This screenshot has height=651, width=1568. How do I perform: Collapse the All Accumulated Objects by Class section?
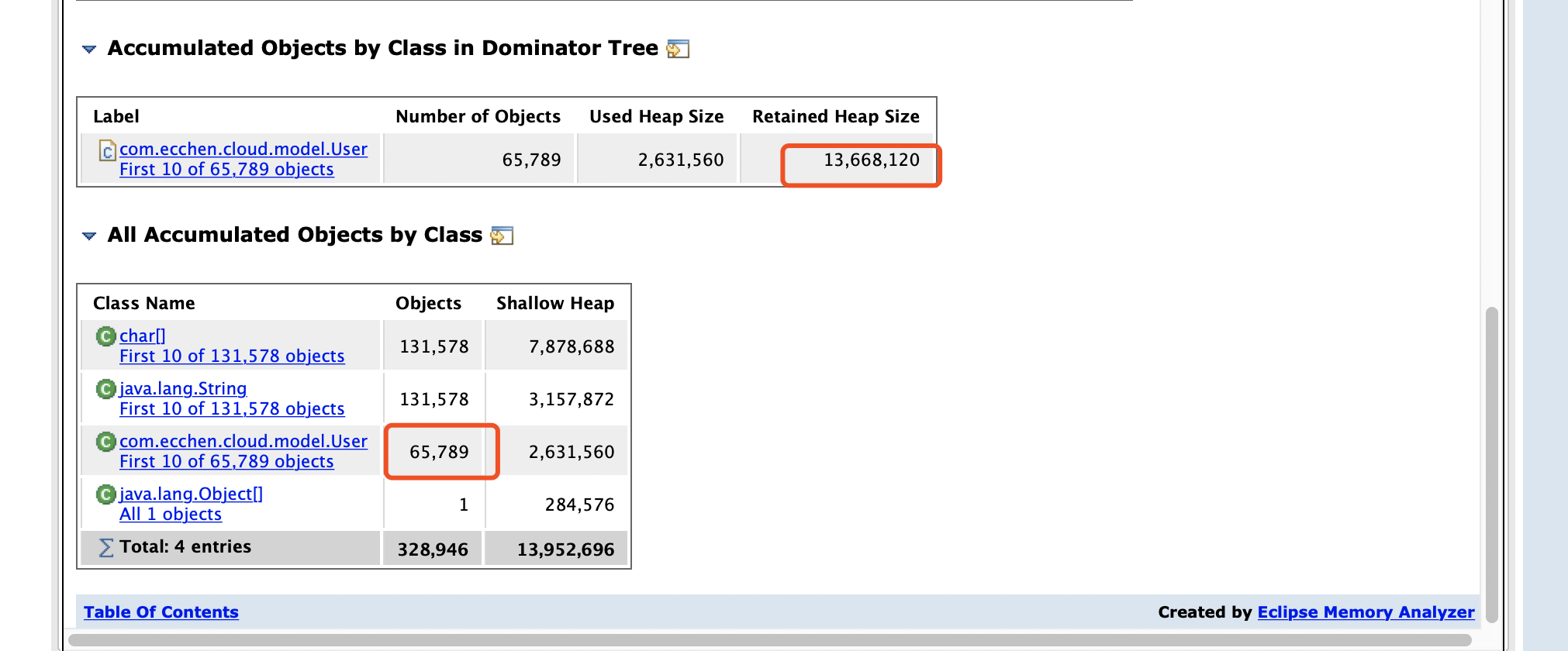(89, 236)
